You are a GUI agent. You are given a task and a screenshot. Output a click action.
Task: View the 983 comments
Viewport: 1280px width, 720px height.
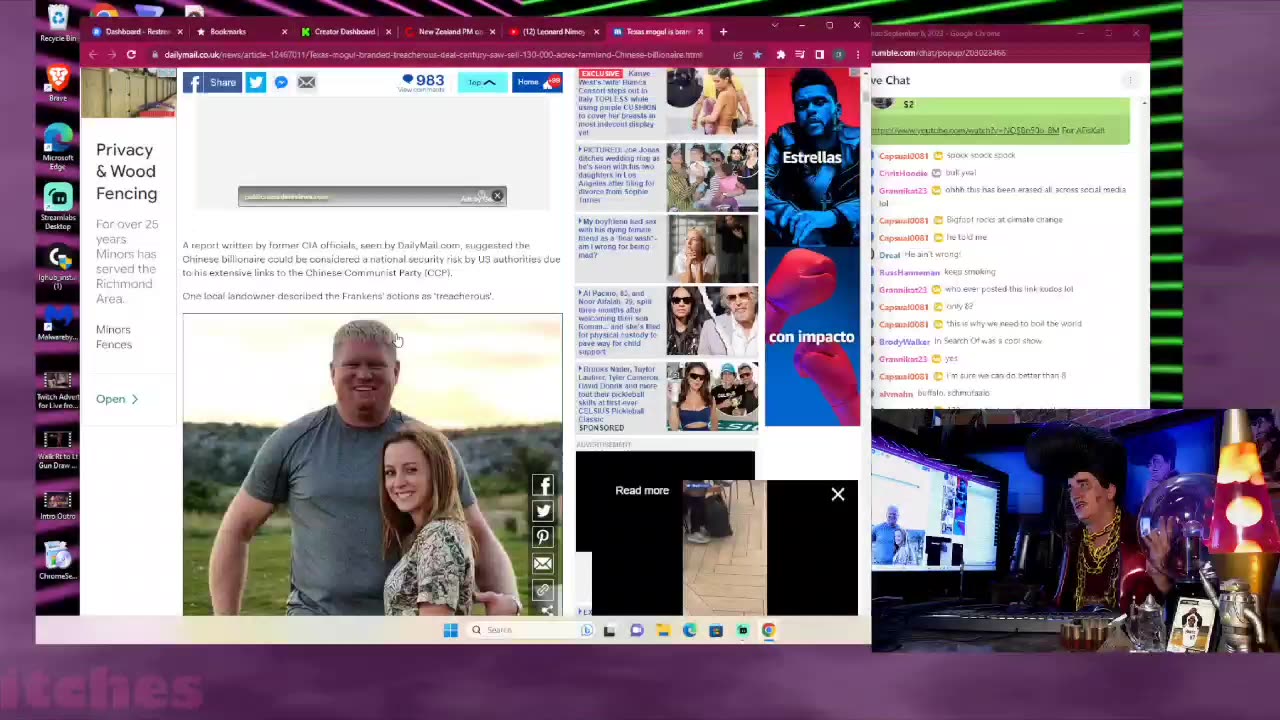422,82
